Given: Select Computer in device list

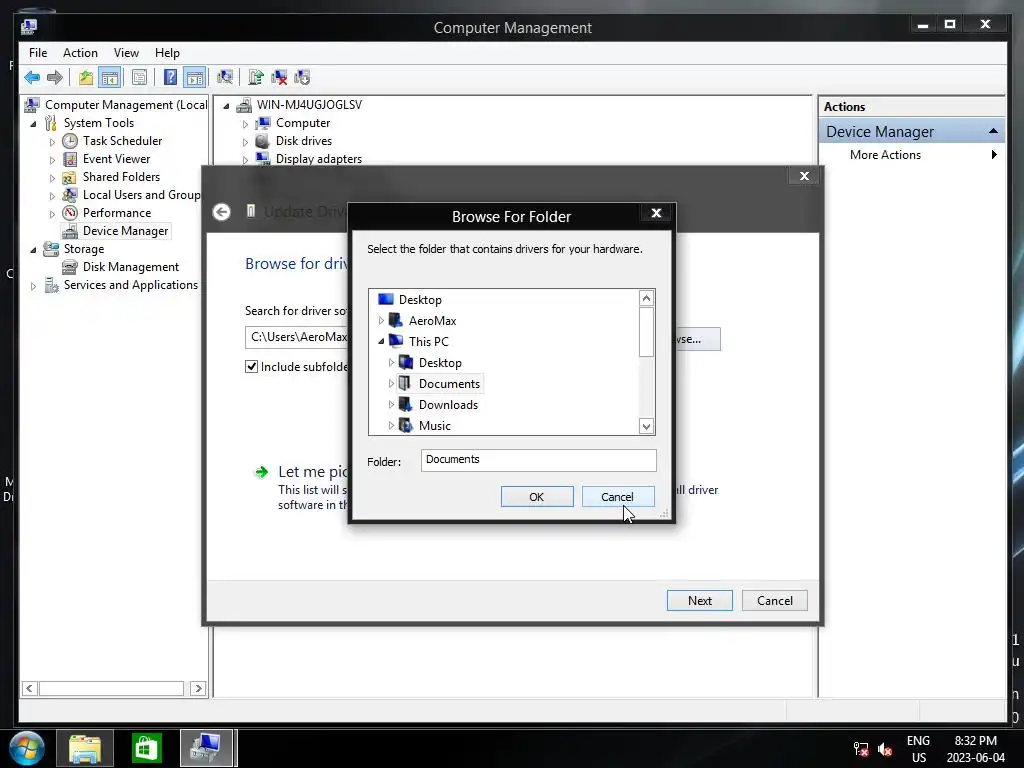Looking at the screenshot, I should pyautogui.click(x=302, y=123).
